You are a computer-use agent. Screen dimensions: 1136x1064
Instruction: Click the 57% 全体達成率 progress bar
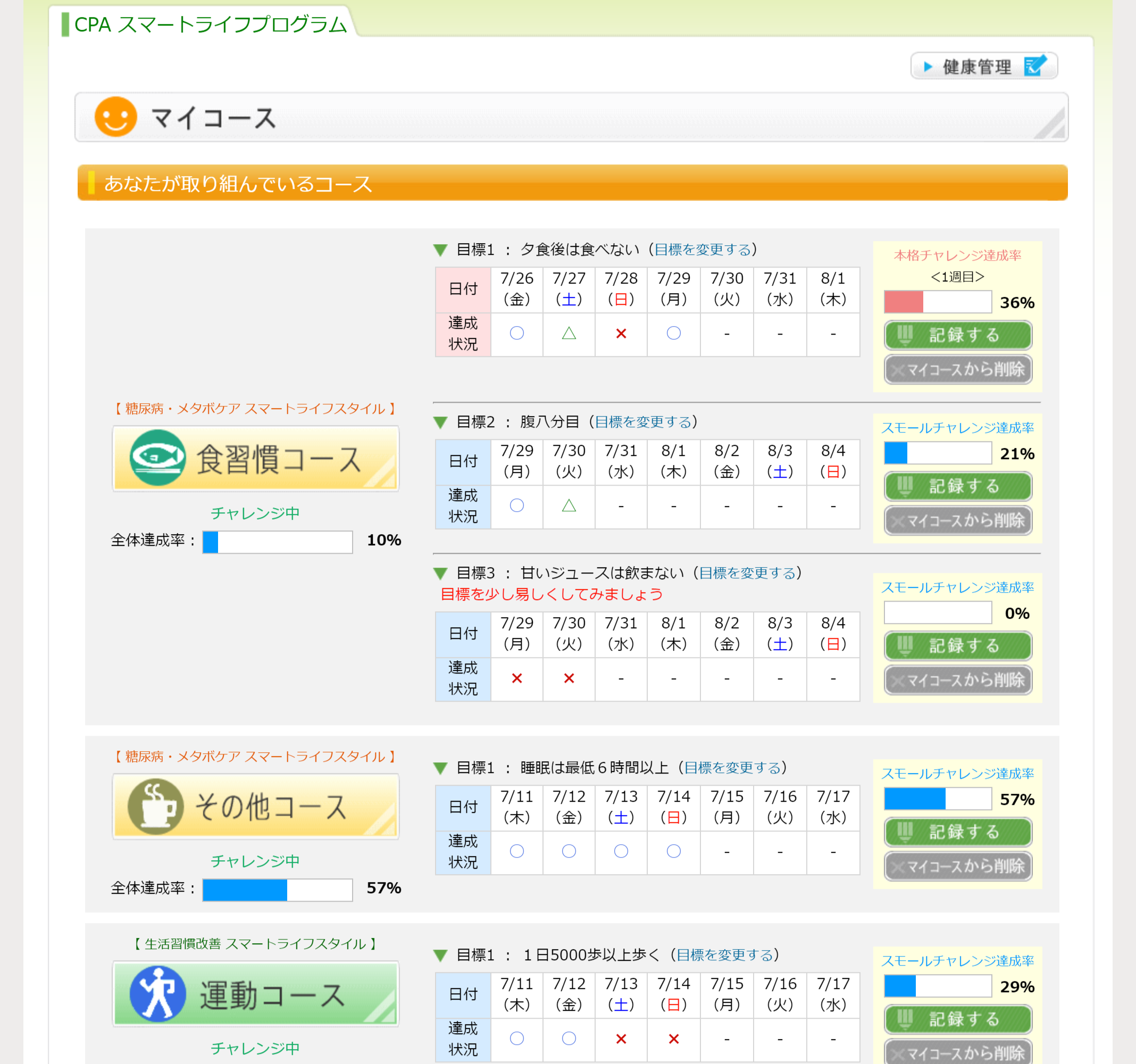(277, 889)
